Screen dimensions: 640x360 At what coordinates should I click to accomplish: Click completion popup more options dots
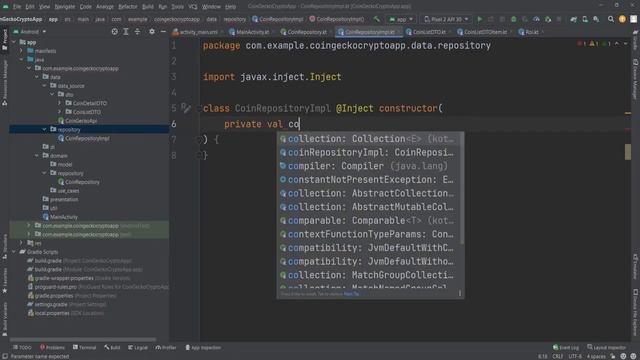coord(460,293)
